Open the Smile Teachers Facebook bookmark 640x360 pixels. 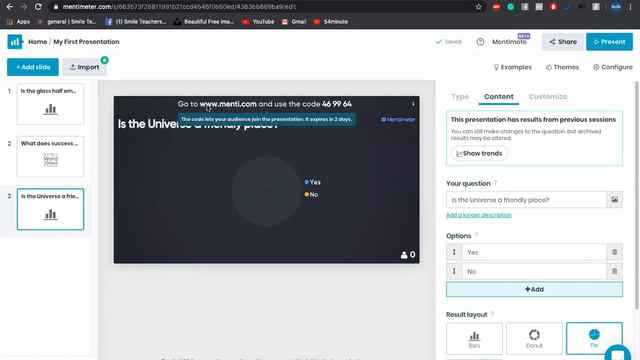[x=136, y=22]
